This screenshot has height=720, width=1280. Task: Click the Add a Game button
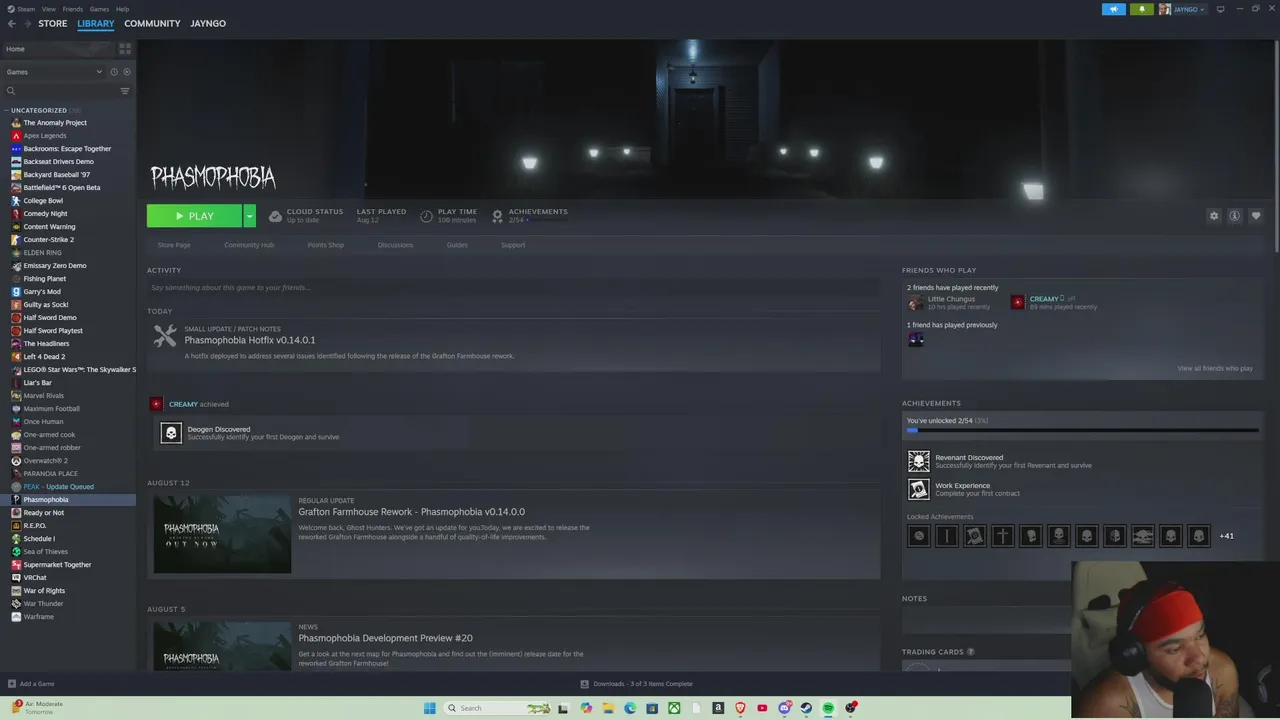[x=31, y=684]
